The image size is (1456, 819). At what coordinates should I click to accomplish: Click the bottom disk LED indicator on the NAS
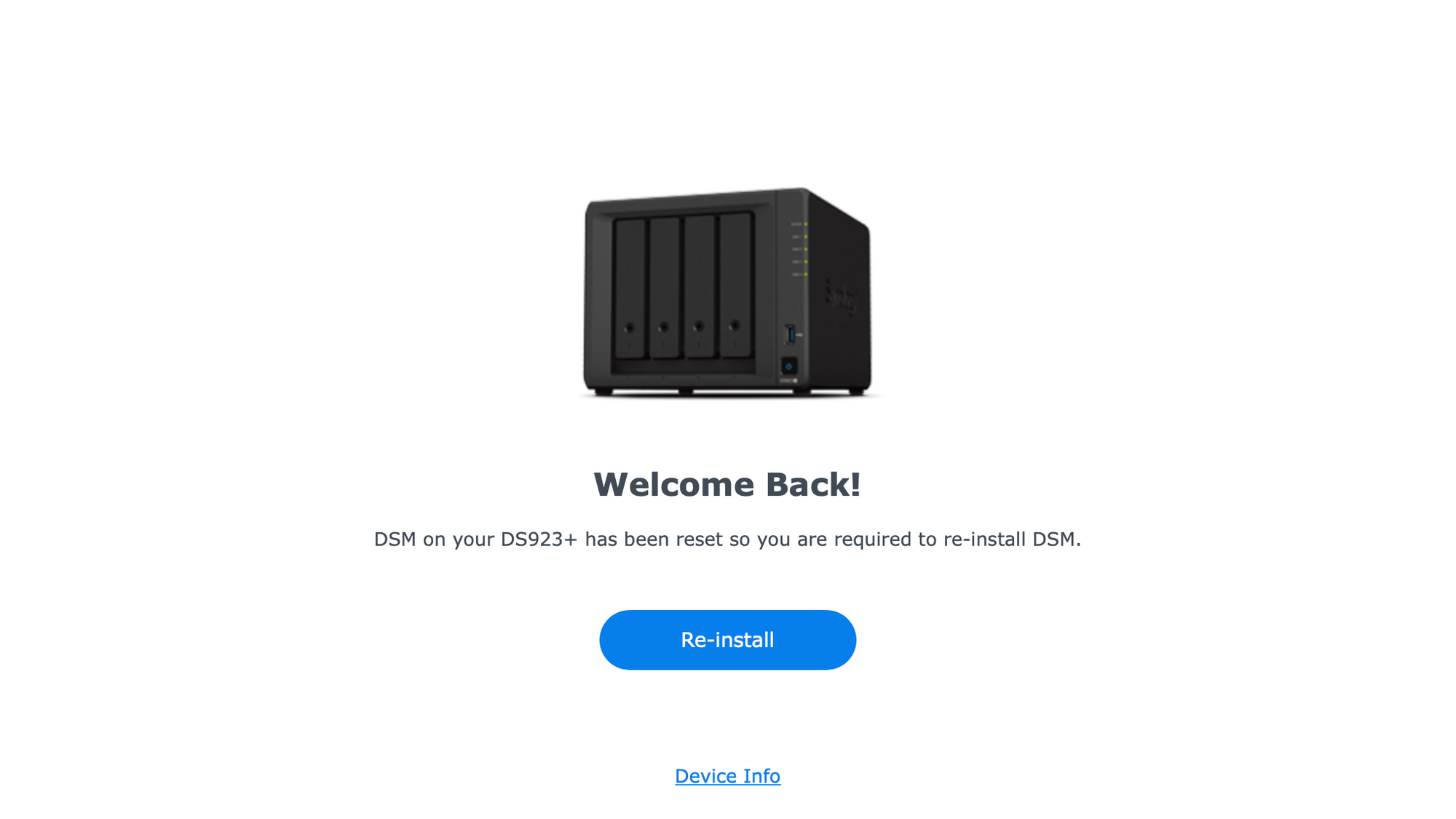pos(805,274)
